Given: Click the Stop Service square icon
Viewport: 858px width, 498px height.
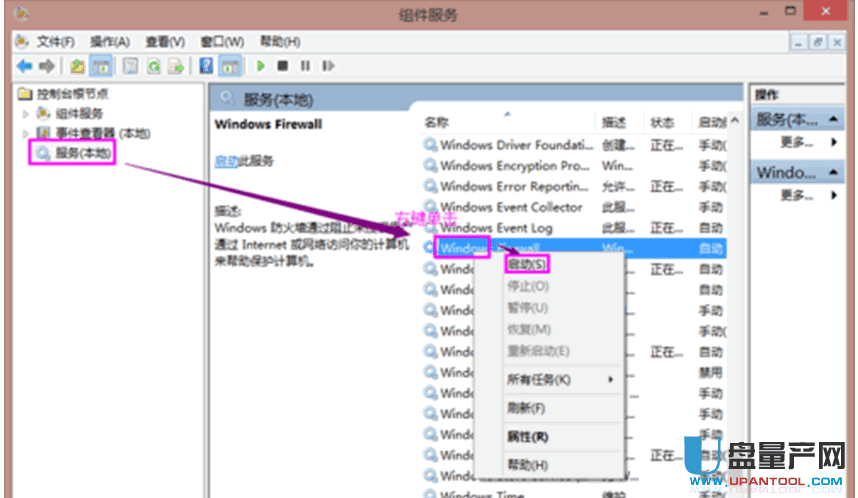Looking at the screenshot, I should 282,66.
